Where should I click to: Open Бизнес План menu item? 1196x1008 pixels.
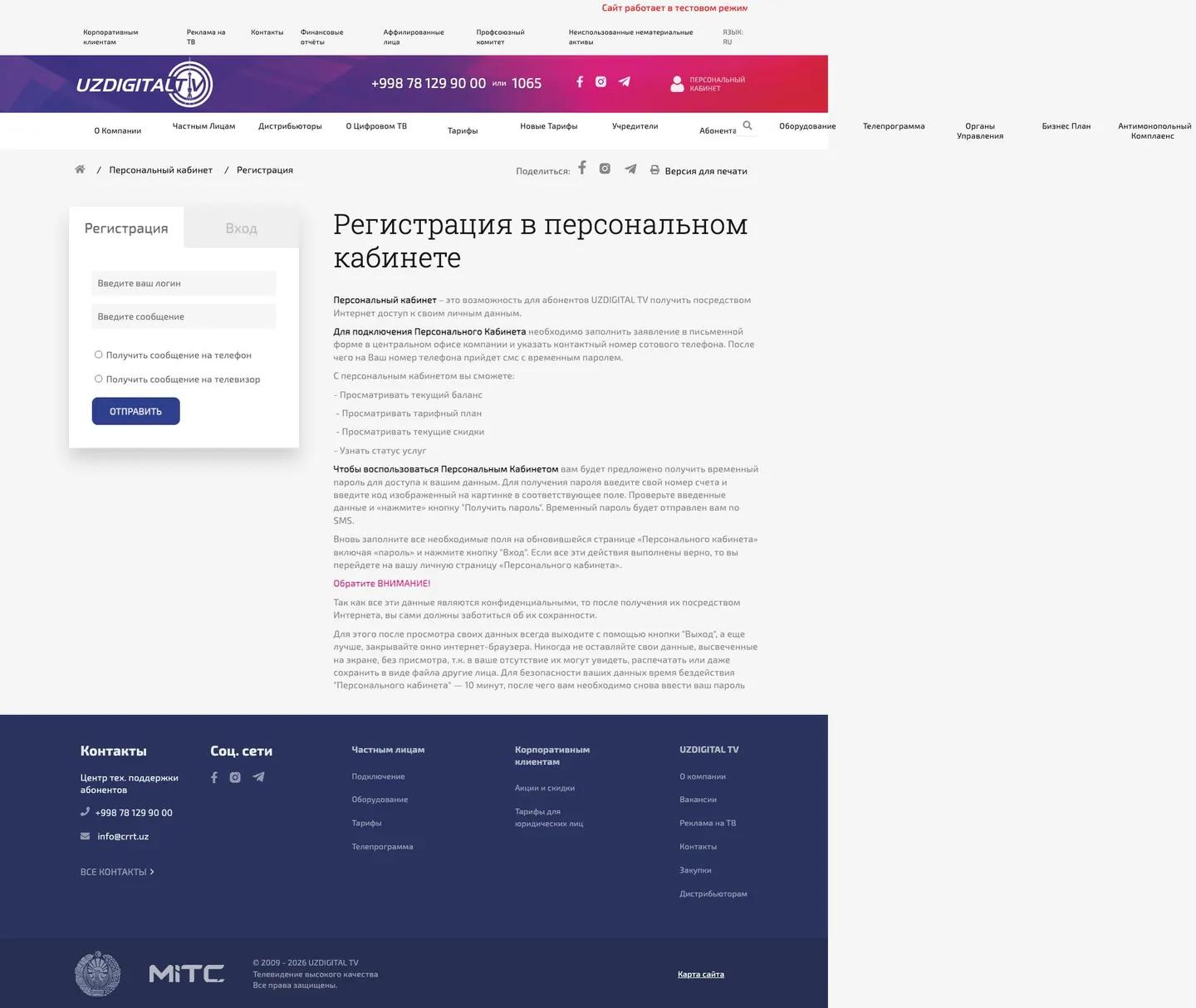[x=1066, y=126]
